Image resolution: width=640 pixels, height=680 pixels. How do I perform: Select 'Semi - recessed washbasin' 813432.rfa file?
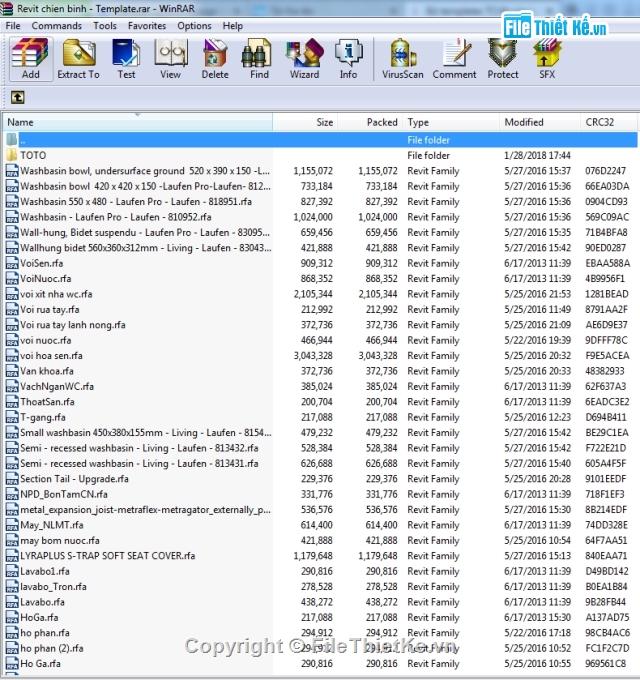139,448
